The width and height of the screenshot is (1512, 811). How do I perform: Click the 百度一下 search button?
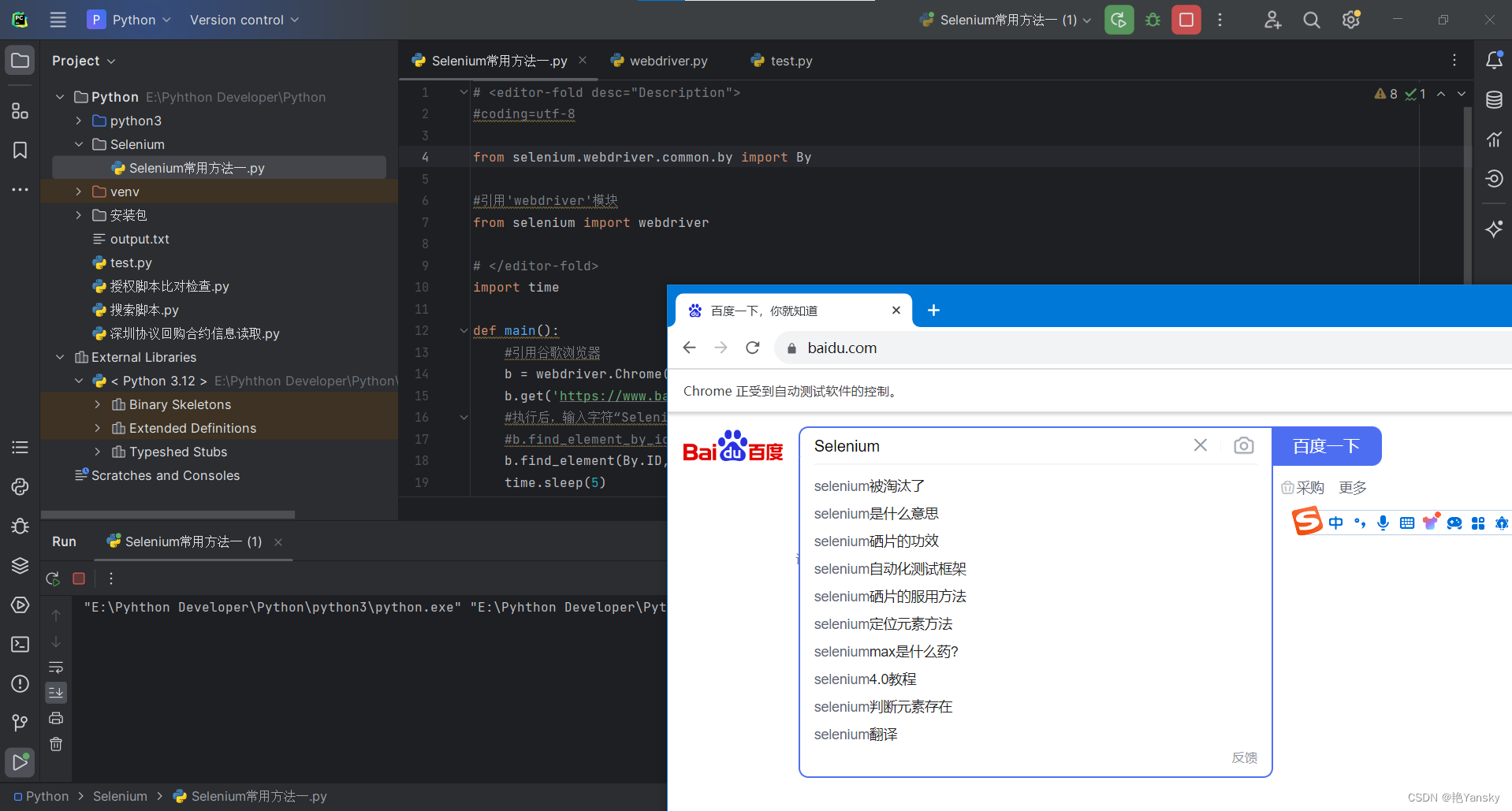click(1327, 446)
